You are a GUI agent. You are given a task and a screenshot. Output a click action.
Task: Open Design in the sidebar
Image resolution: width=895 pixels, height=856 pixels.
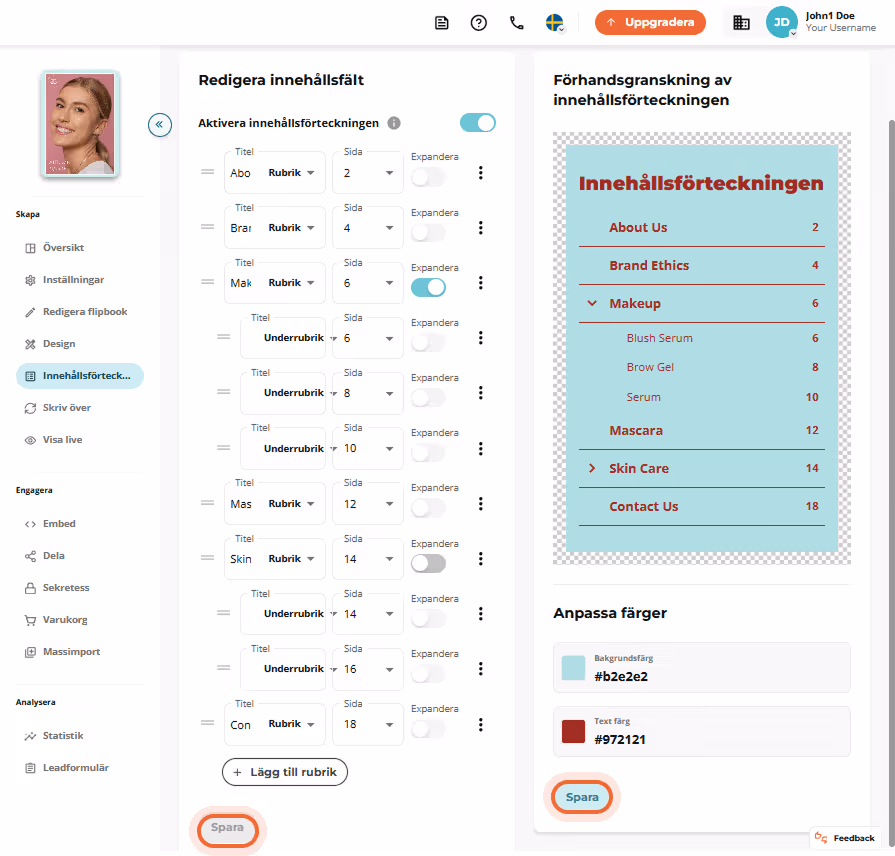59,344
